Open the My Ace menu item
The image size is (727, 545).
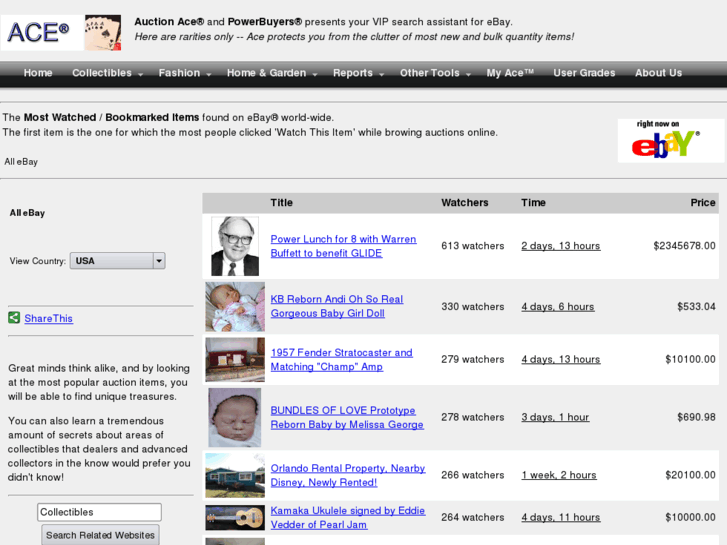(x=510, y=73)
